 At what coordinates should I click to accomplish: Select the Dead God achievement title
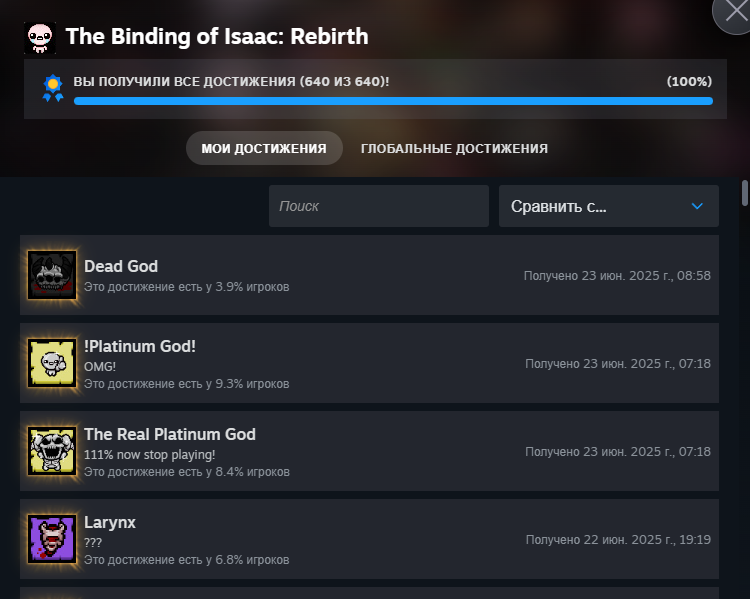tap(121, 266)
